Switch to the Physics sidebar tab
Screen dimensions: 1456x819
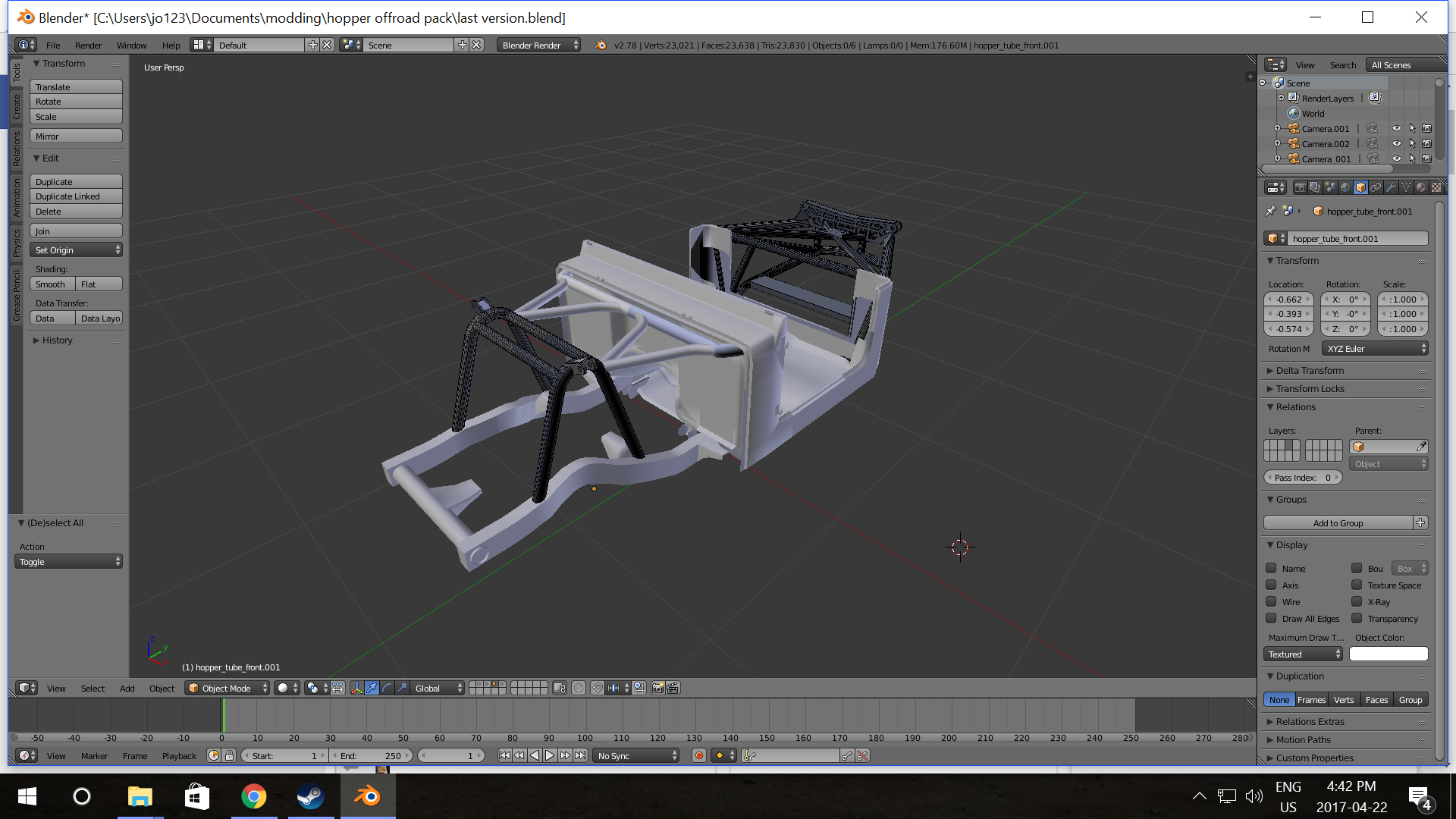17,243
